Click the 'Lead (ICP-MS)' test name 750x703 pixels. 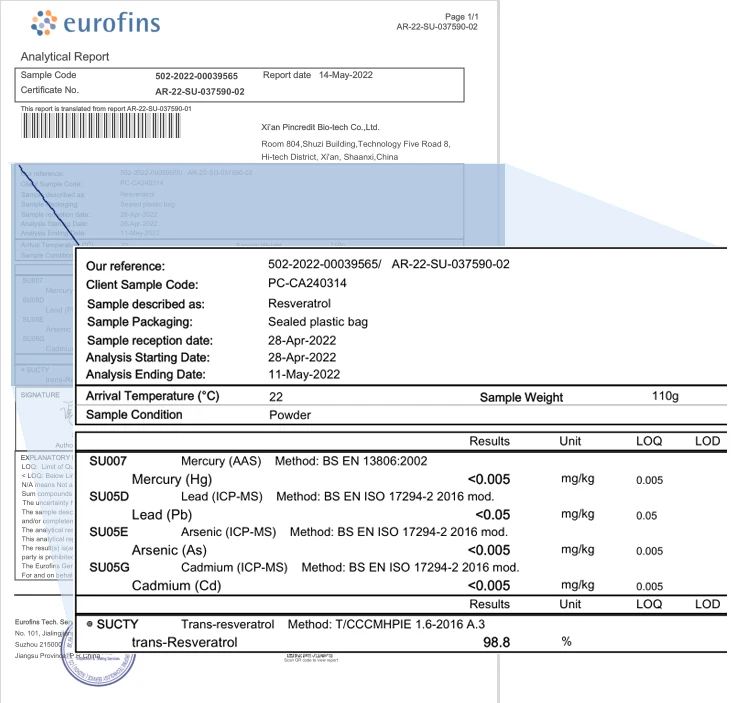(x=222, y=496)
